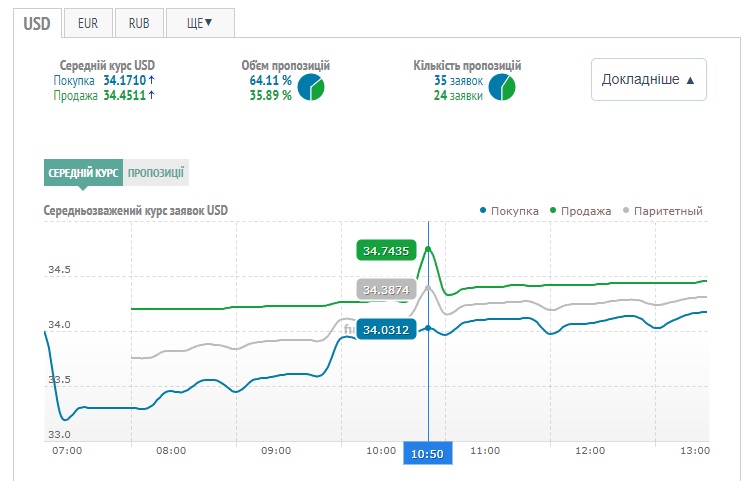The image size is (746, 481).
Task: Select the СЕРЕДНІЙ КУРС chart view
Action: [83, 172]
